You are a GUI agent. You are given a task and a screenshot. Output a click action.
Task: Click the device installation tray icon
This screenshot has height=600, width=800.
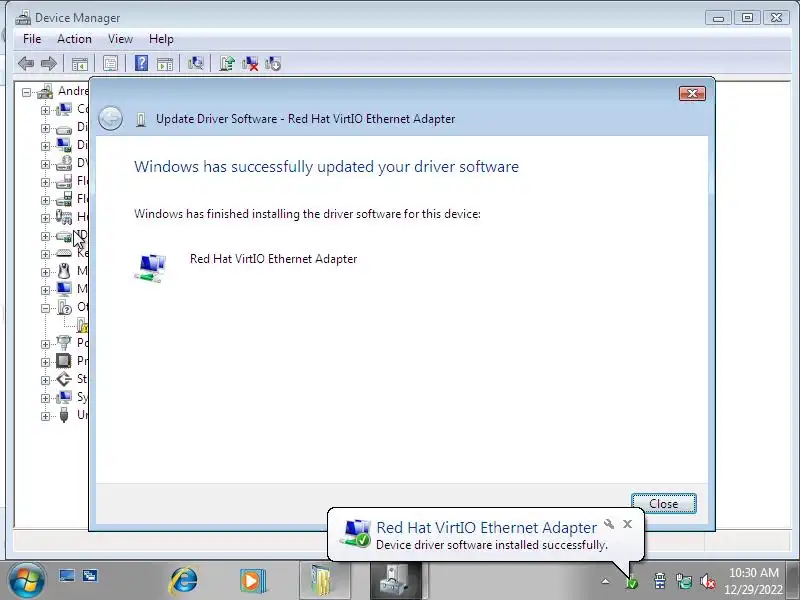(632, 582)
